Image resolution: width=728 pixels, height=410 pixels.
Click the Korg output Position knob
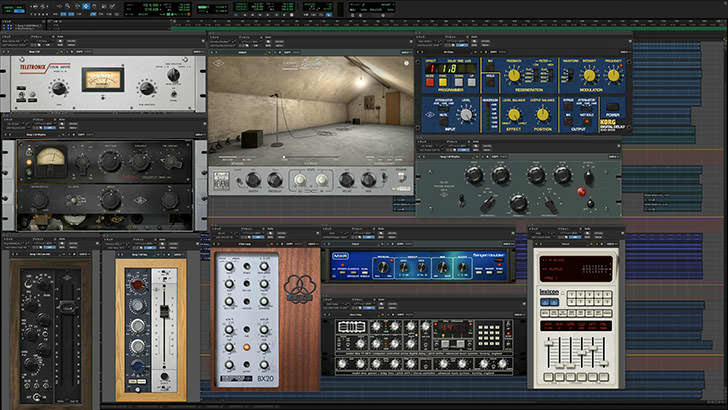[x=542, y=114]
